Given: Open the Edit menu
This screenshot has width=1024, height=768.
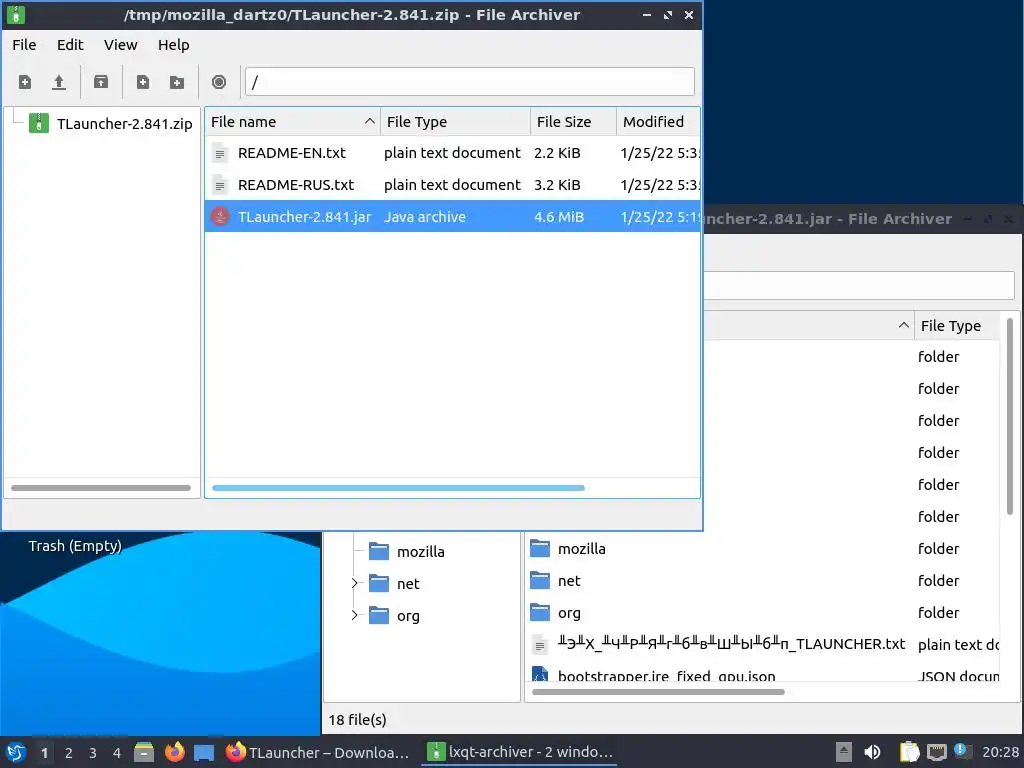Looking at the screenshot, I should click(x=70, y=44).
